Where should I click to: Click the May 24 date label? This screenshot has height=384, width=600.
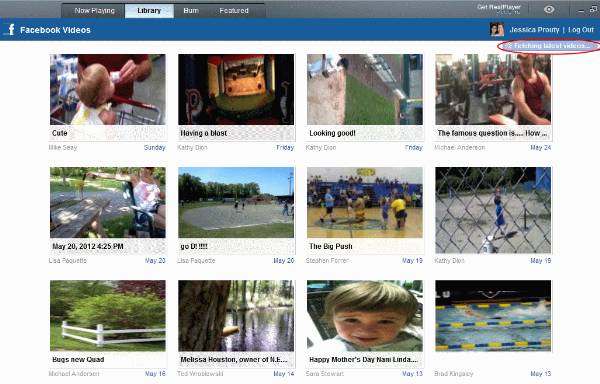(x=541, y=148)
